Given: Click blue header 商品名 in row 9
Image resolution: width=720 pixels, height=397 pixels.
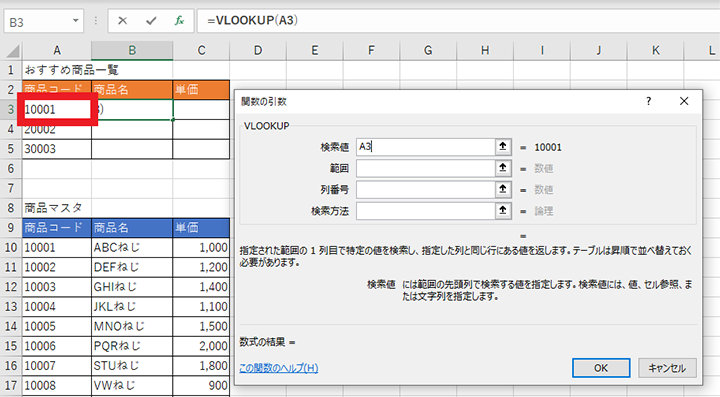Looking at the screenshot, I should [132, 228].
